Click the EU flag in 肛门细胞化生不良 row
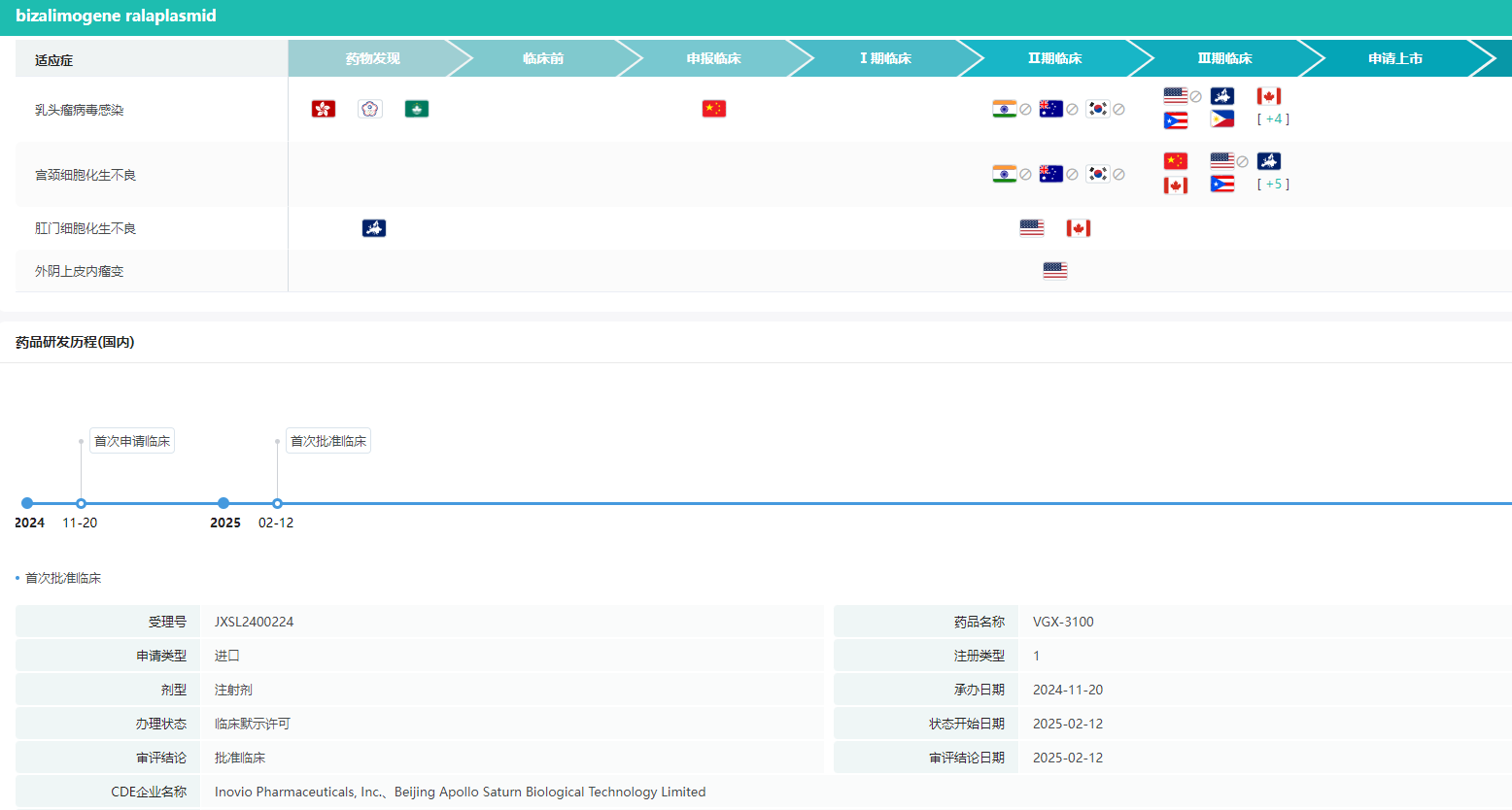The width and height of the screenshot is (1512, 810). [x=374, y=228]
